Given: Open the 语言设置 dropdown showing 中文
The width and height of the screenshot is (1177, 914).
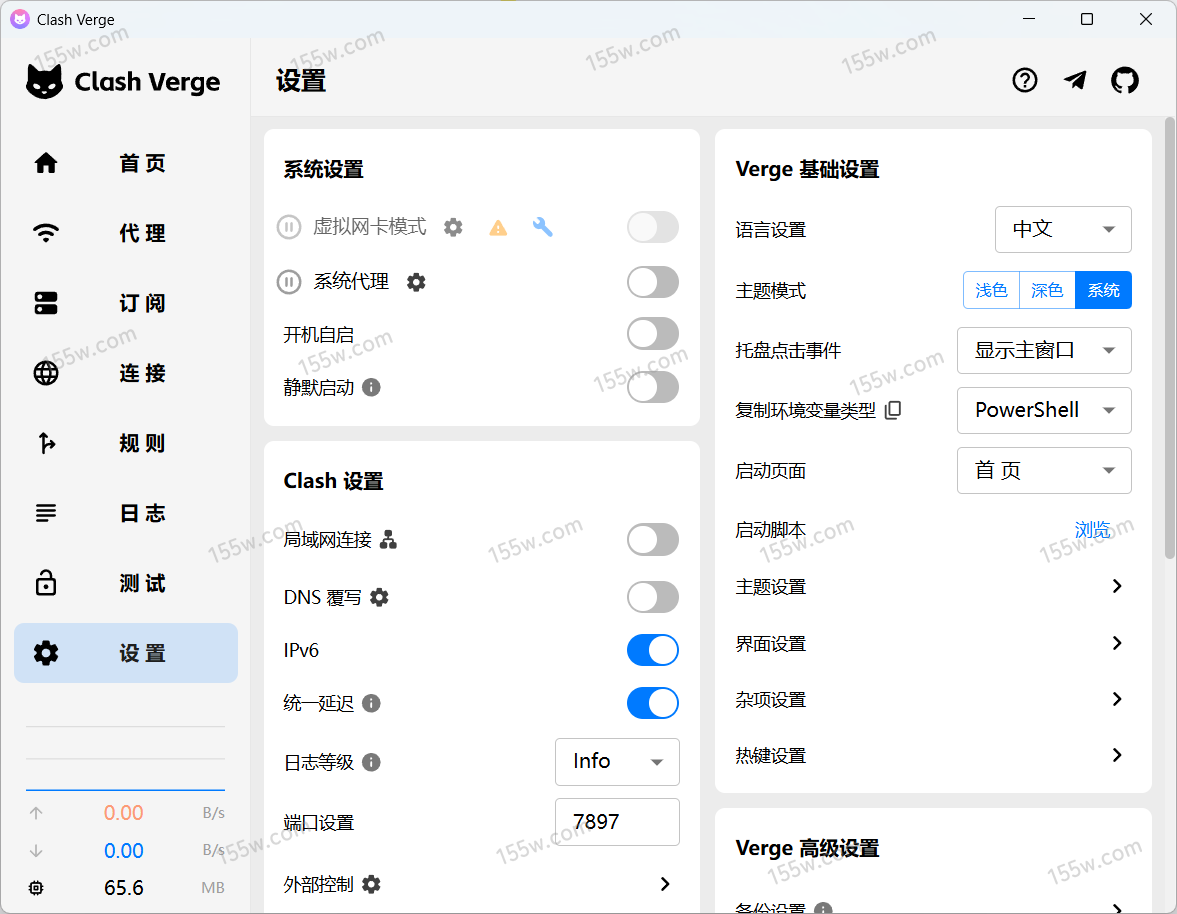Looking at the screenshot, I should point(1063,229).
